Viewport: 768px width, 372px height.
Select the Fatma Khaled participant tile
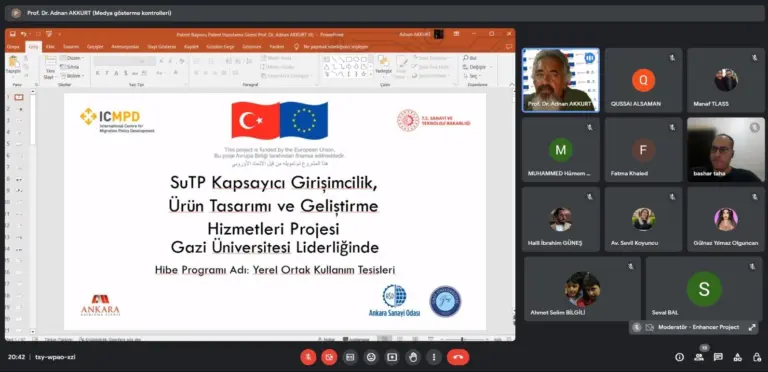click(x=643, y=150)
